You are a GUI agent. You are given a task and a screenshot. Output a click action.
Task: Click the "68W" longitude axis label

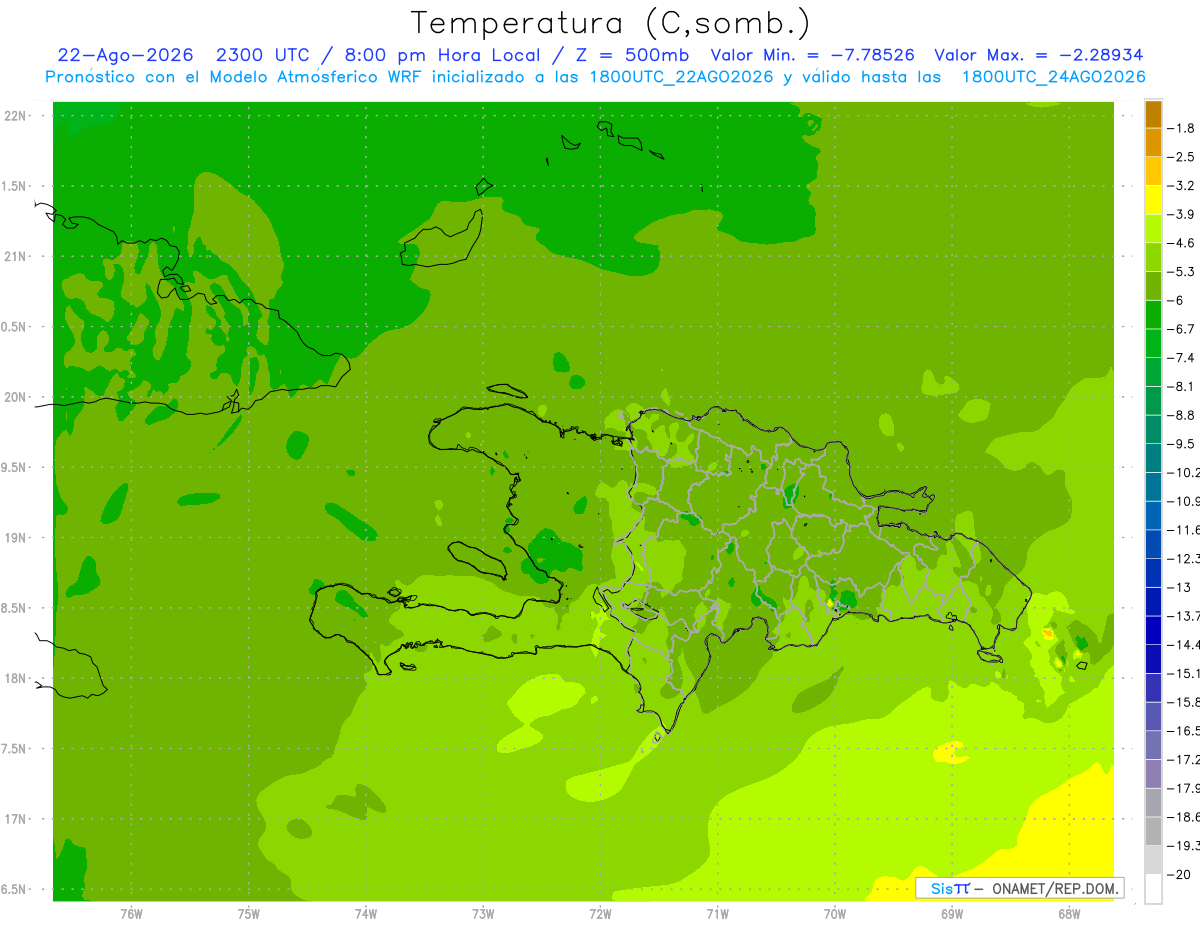pyautogui.click(x=1069, y=913)
